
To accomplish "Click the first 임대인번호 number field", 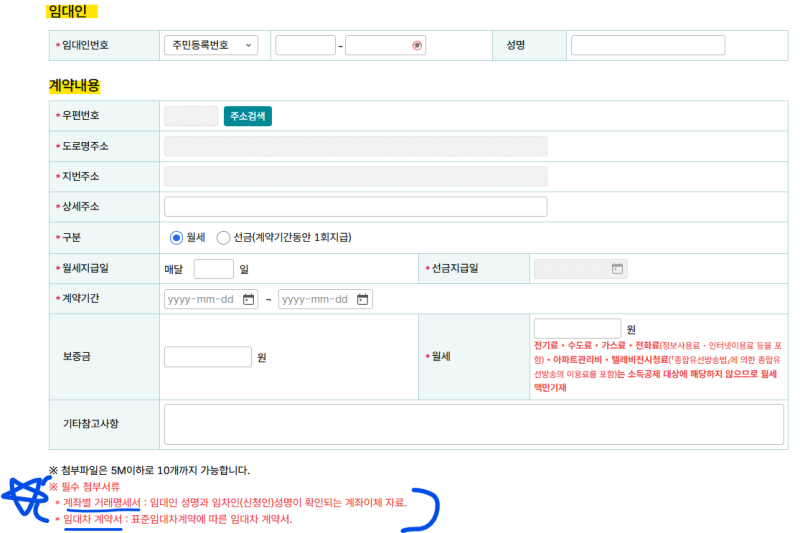I will [x=305, y=45].
